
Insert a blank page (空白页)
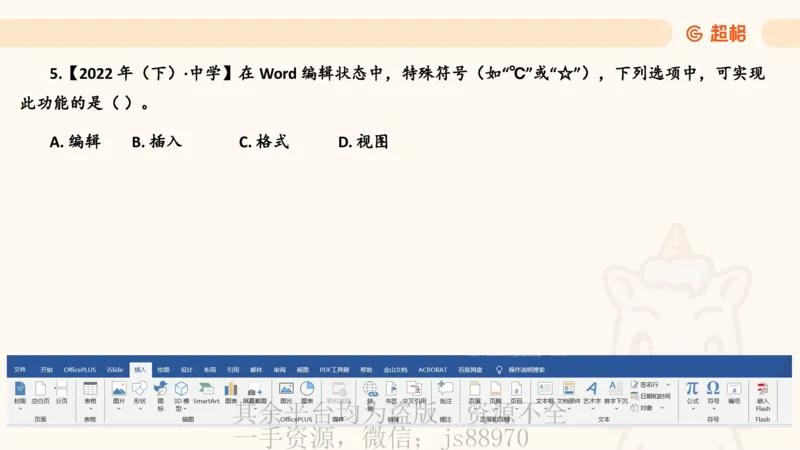[40, 393]
